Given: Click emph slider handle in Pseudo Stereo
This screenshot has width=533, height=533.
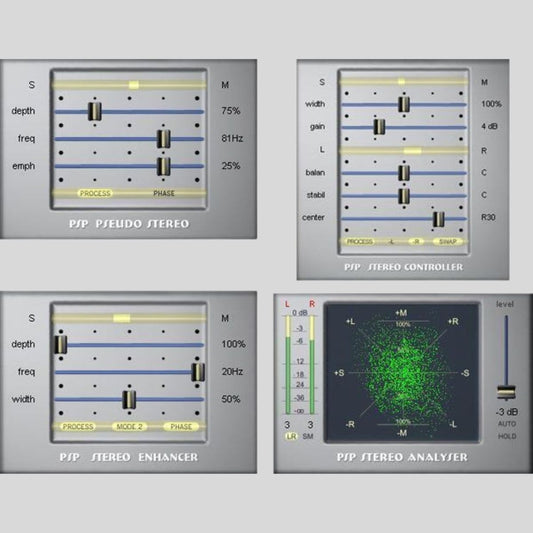Looking at the screenshot, I should coord(164,166).
